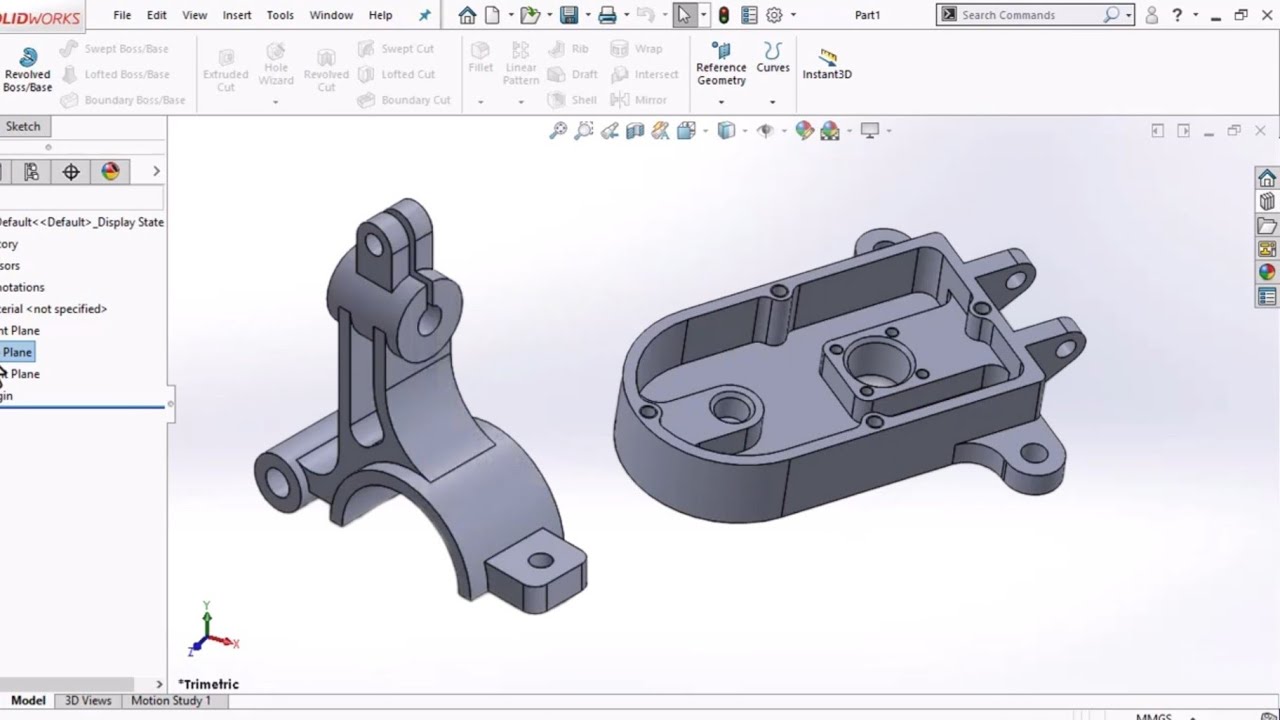This screenshot has height=720, width=1280.
Task: Select the Model tab
Action: (x=28, y=701)
